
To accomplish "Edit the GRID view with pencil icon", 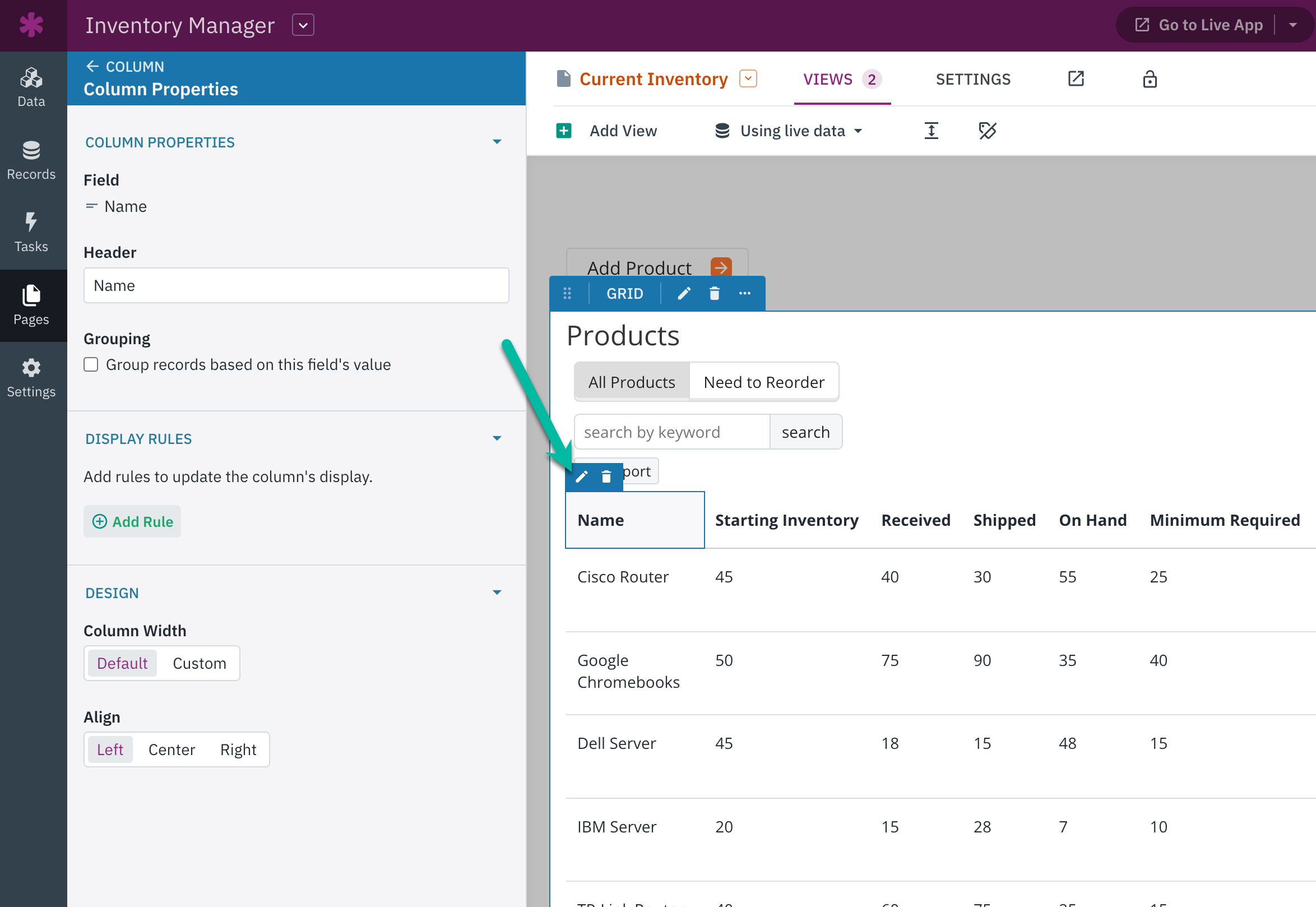I will (684, 293).
